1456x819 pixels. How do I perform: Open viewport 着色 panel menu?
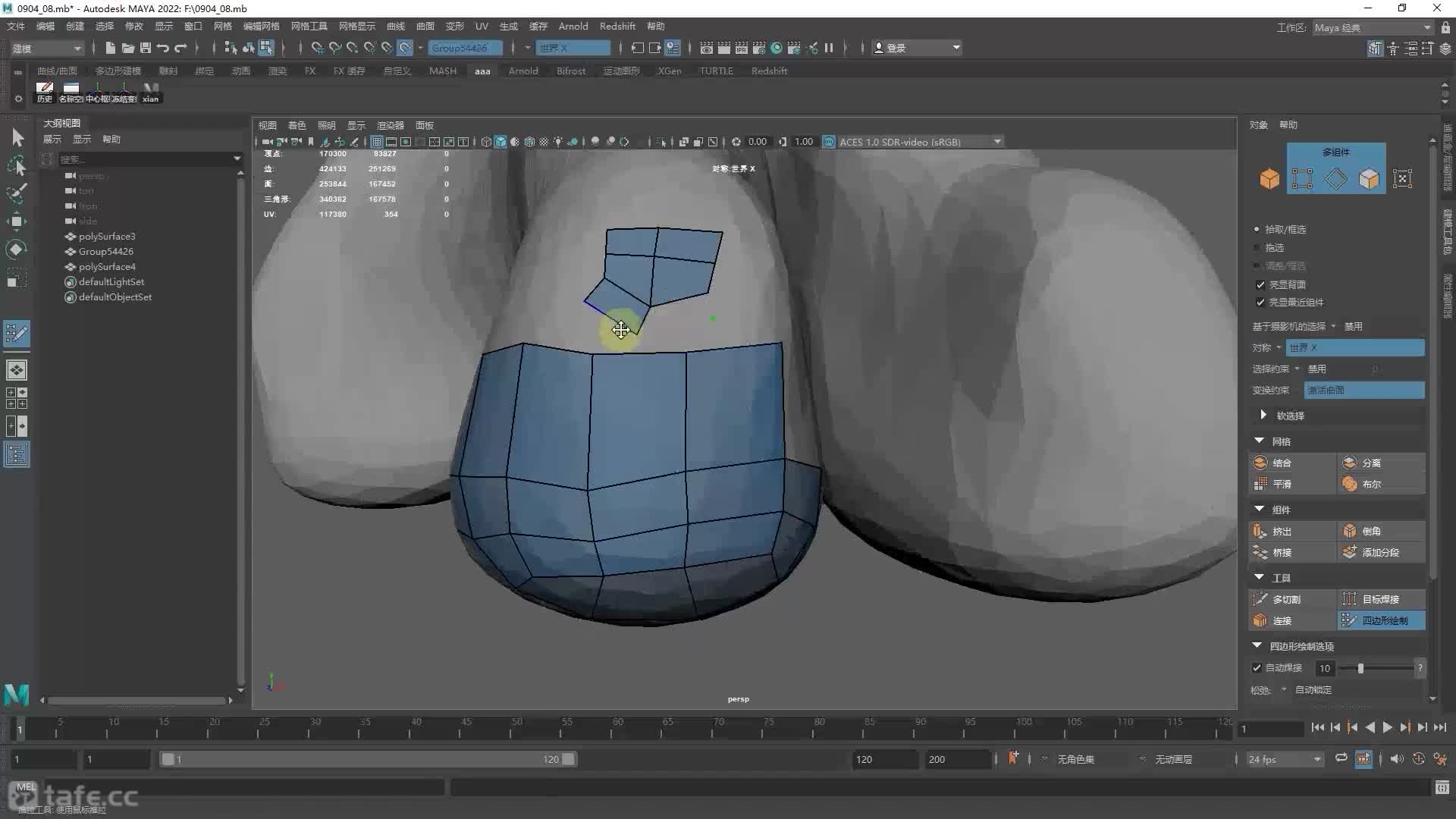(297, 125)
